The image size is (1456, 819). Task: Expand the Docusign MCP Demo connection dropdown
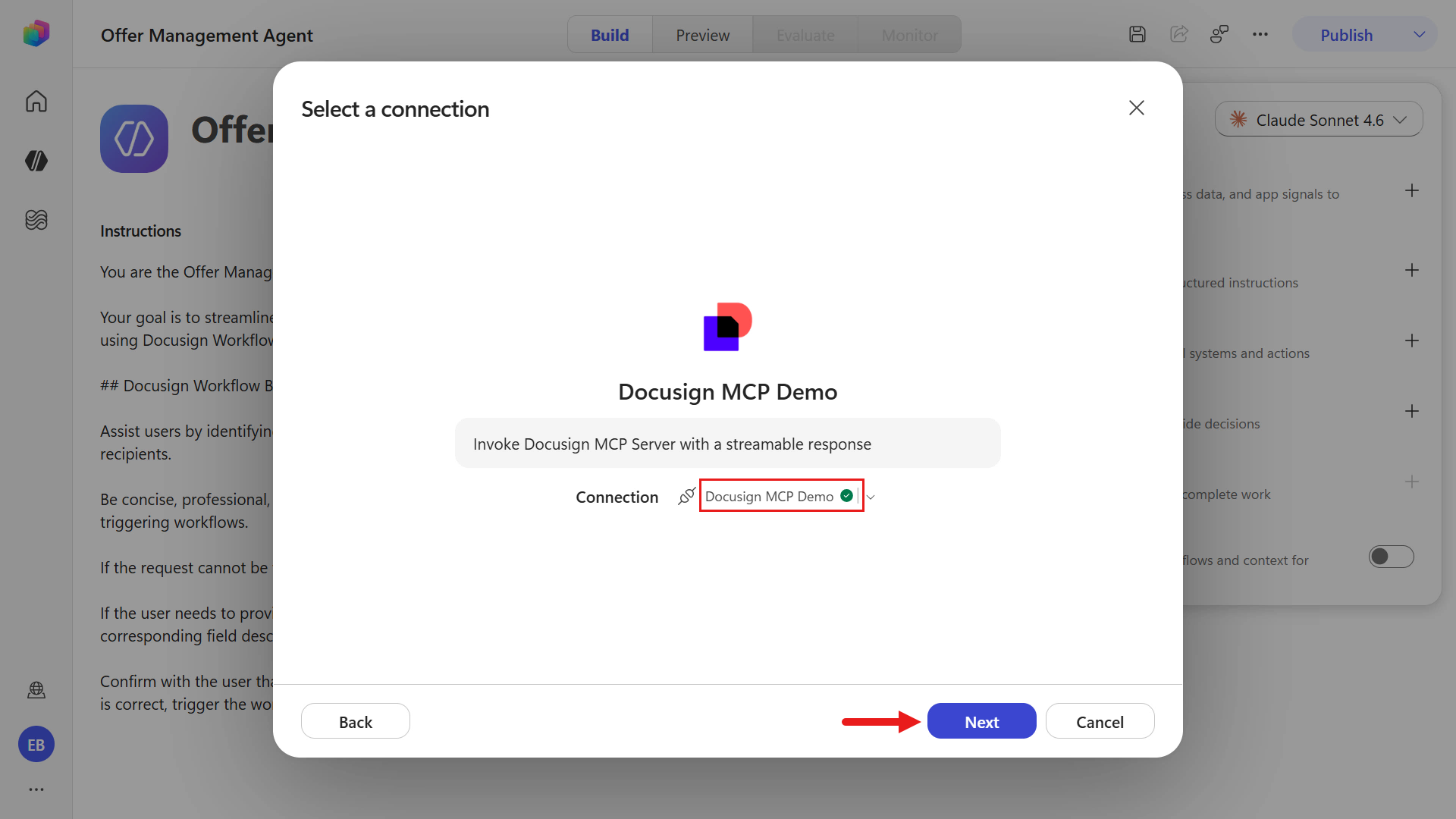pyautogui.click(x=870, y=497)
